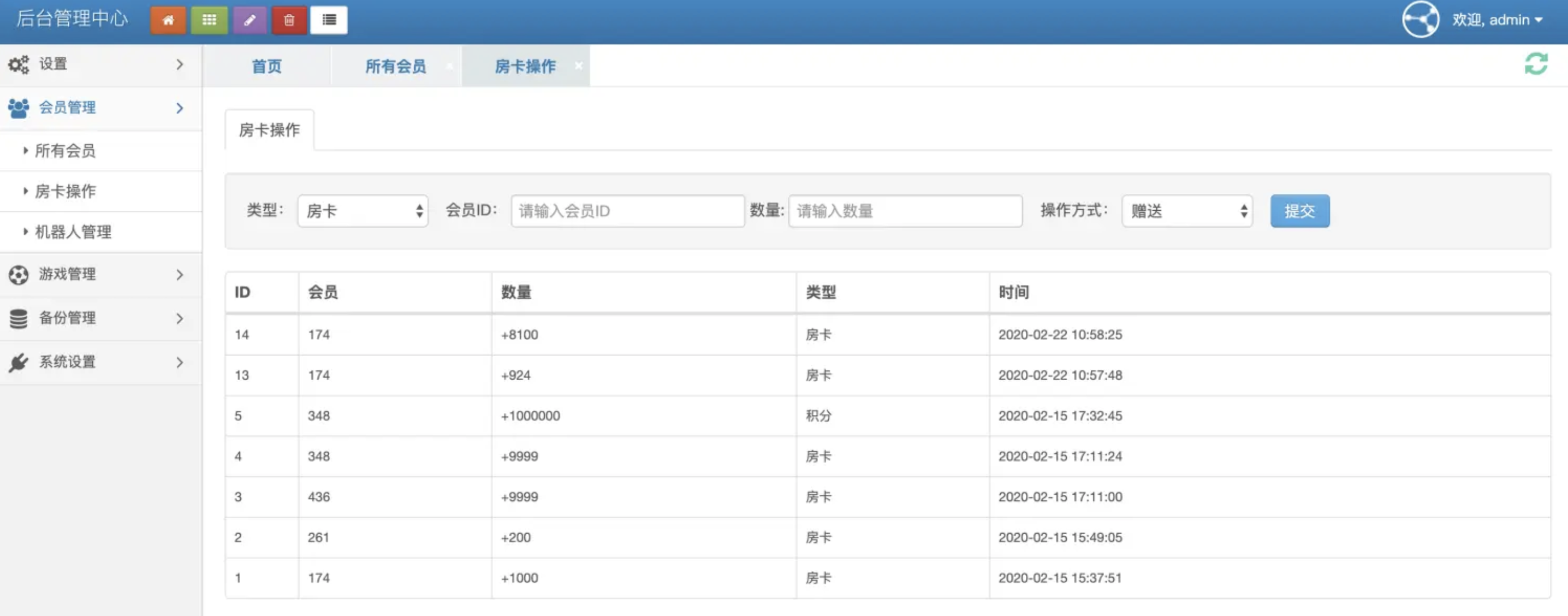Viewport: 1568px width, 616px height.
Task: Click timestamp 2020-02-15 15:37:51
Action: point(1060,578)
